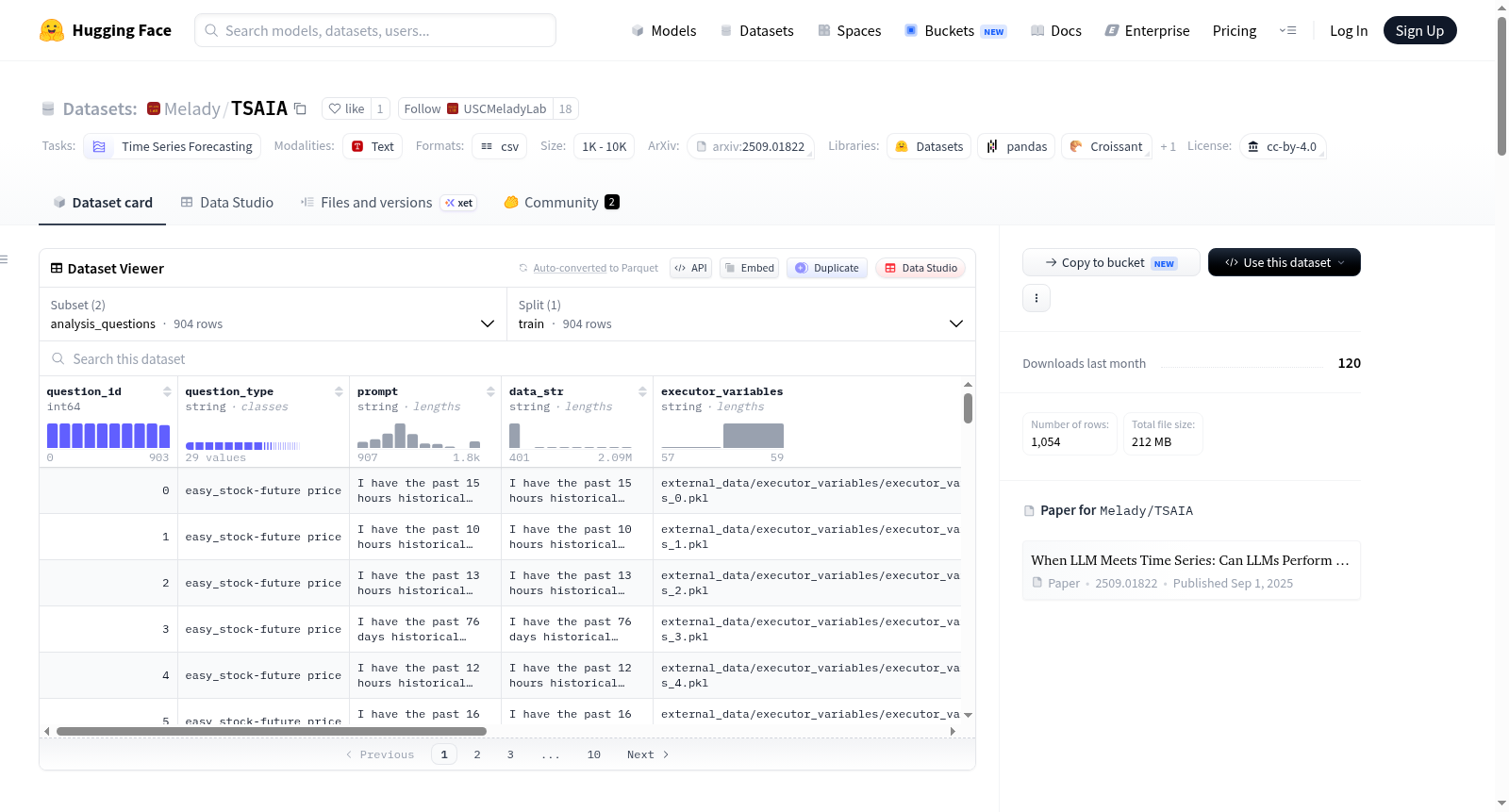Click the Next page button
This screenshot has height=812, width=1509.
[x=648, y=754]
